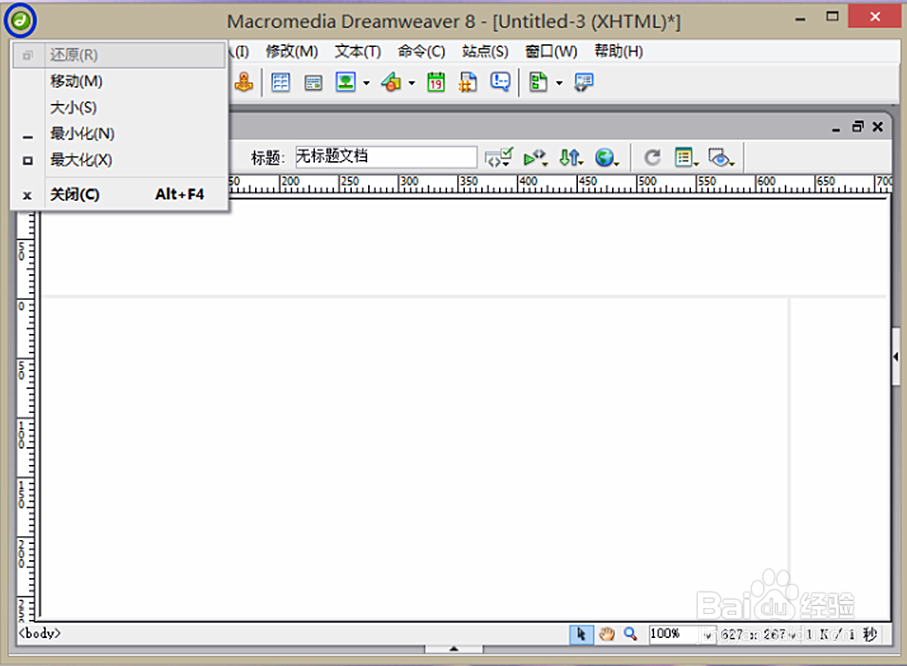Open Preview in Browser globe menu
Screen dimensions: 907x666
[x=607, y=157]
